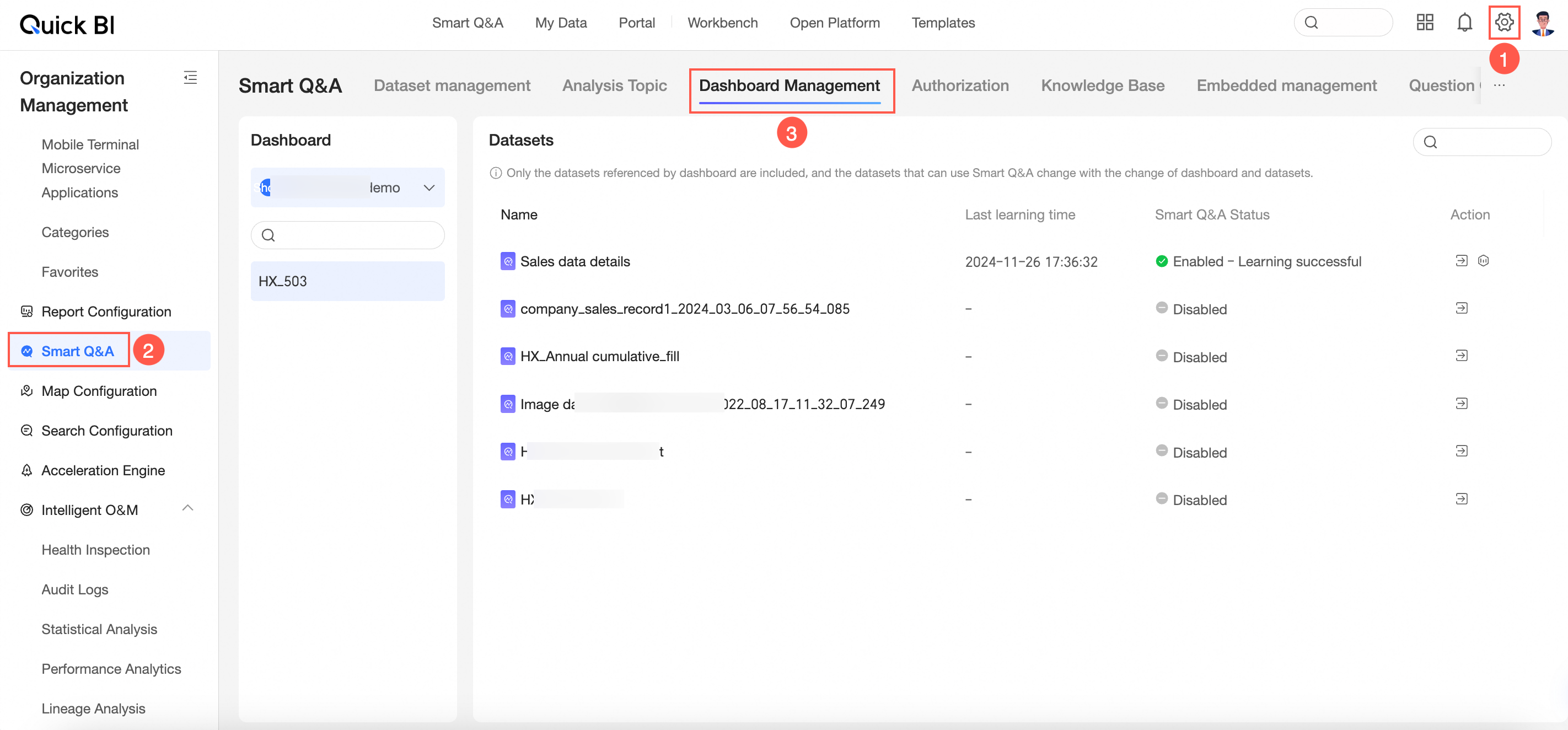Open the settings gear icon
This screenshot has width=1568, height=730.
pos(1504,23)
